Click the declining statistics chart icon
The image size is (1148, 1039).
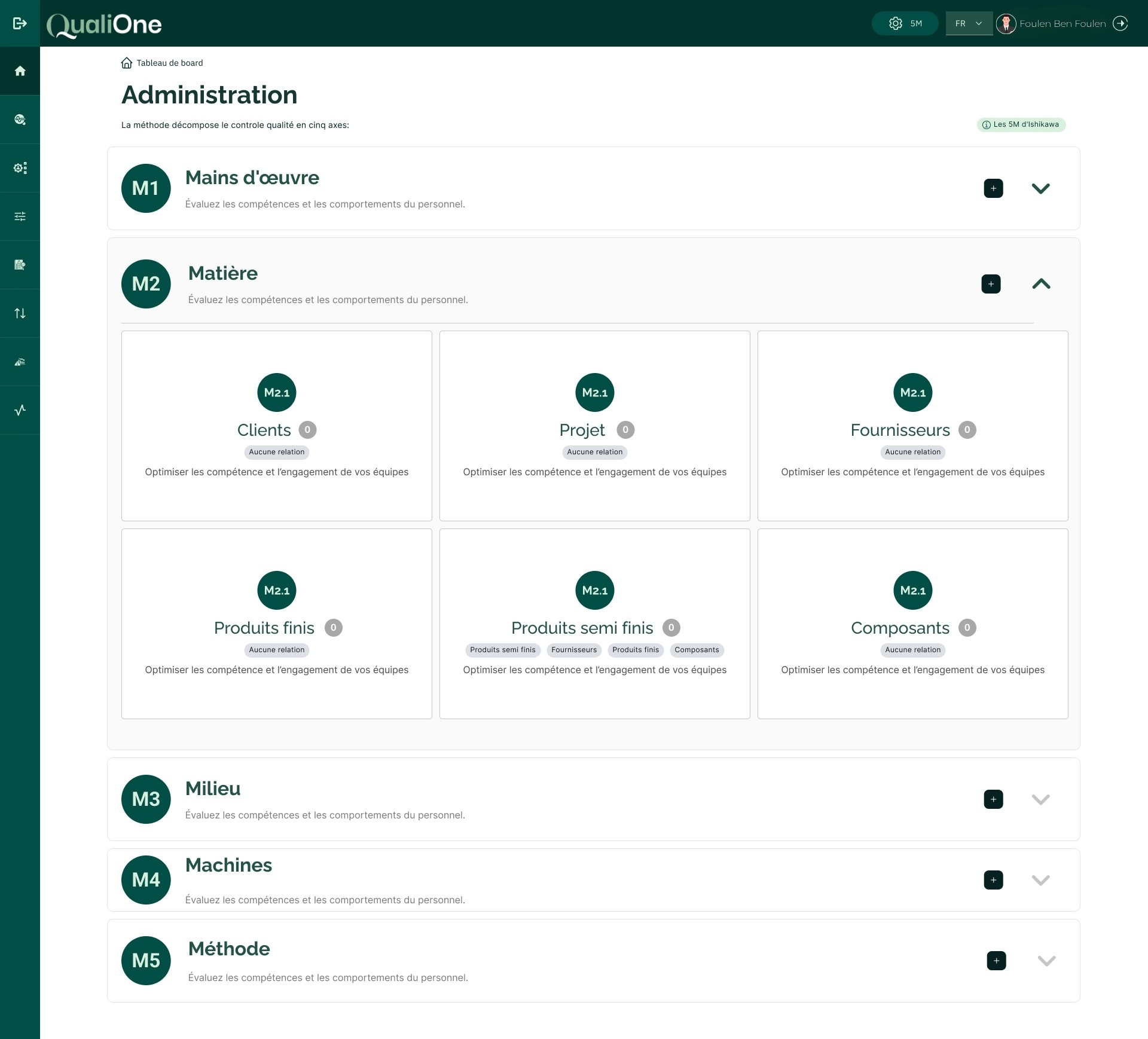20,361
